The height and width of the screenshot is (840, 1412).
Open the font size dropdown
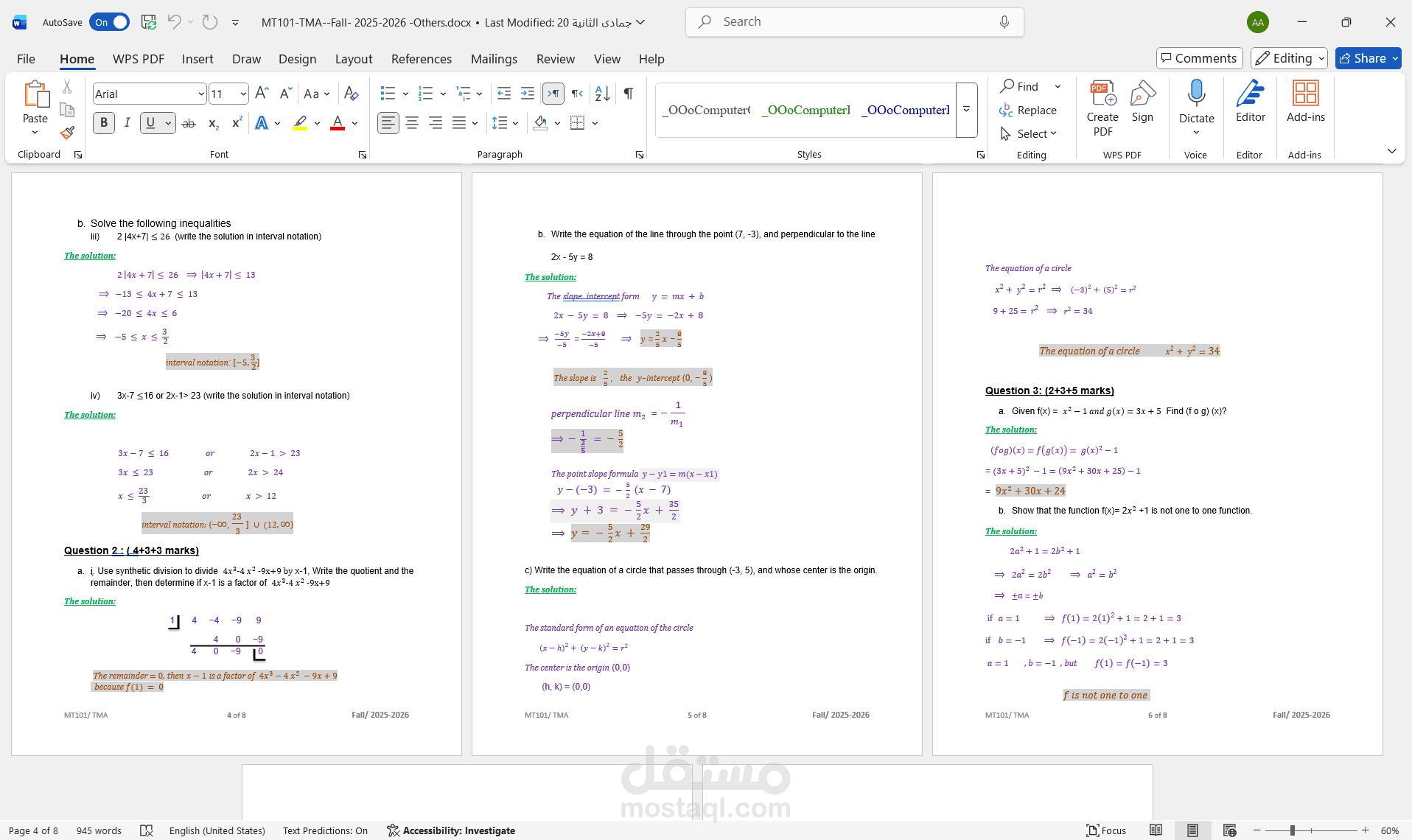(x=243, y=94)
